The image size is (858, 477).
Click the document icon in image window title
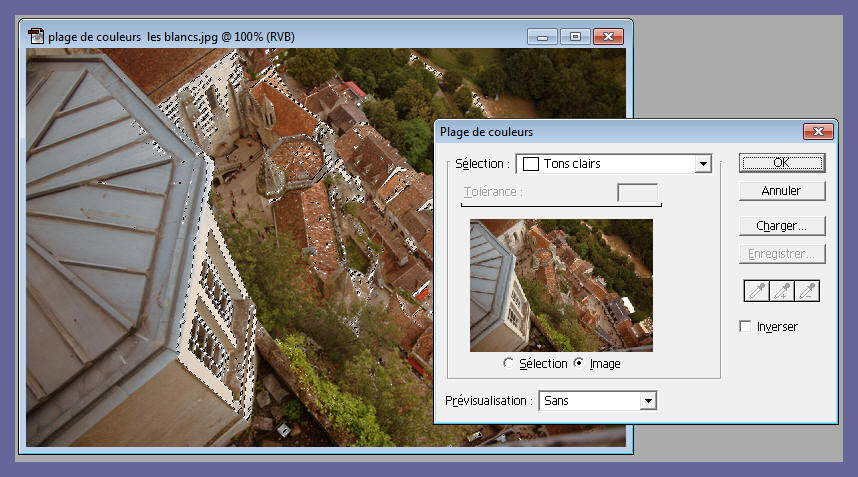tap(36, 36)
